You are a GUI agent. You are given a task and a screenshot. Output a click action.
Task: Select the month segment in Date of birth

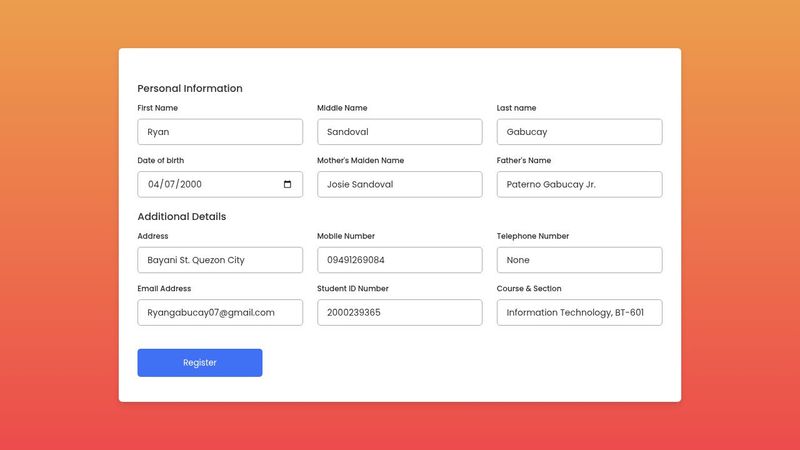point(154,184)
